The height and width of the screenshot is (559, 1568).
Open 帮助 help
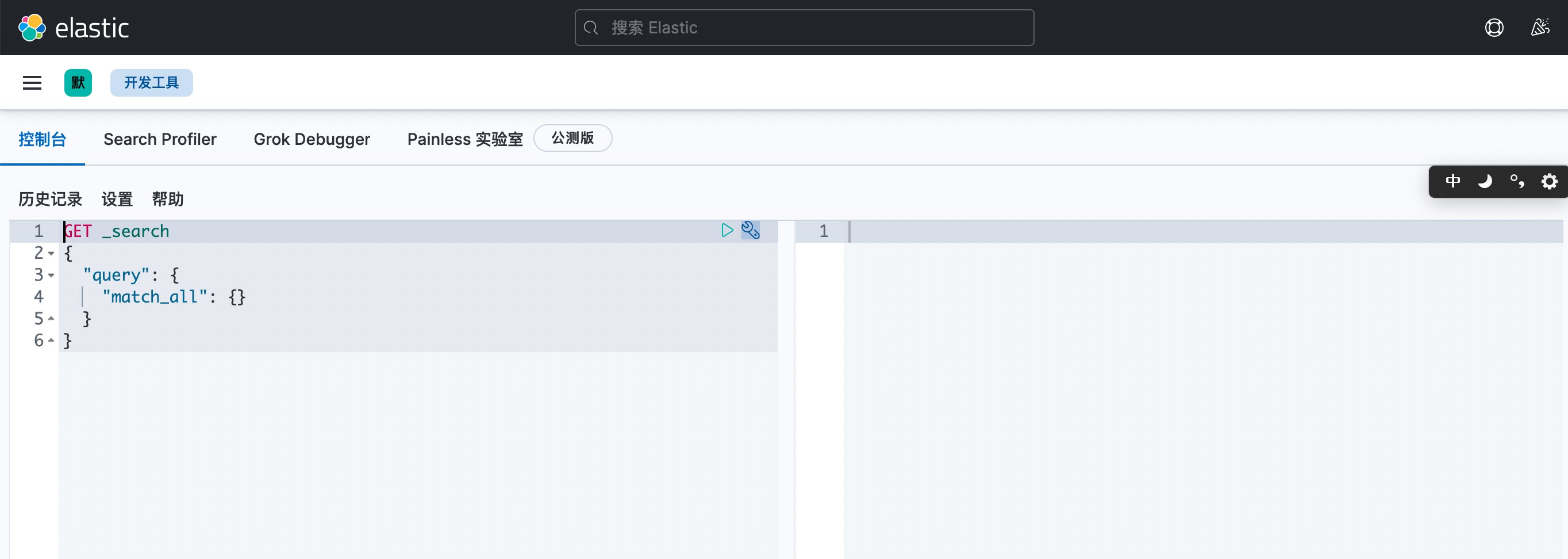(x=167, y=199)
